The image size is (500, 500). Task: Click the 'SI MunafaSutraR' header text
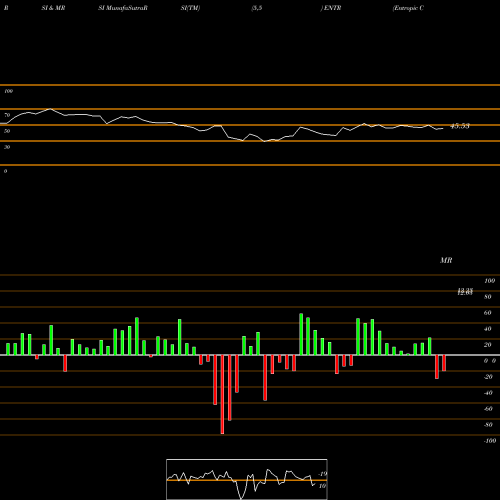(x=123, y=8)
